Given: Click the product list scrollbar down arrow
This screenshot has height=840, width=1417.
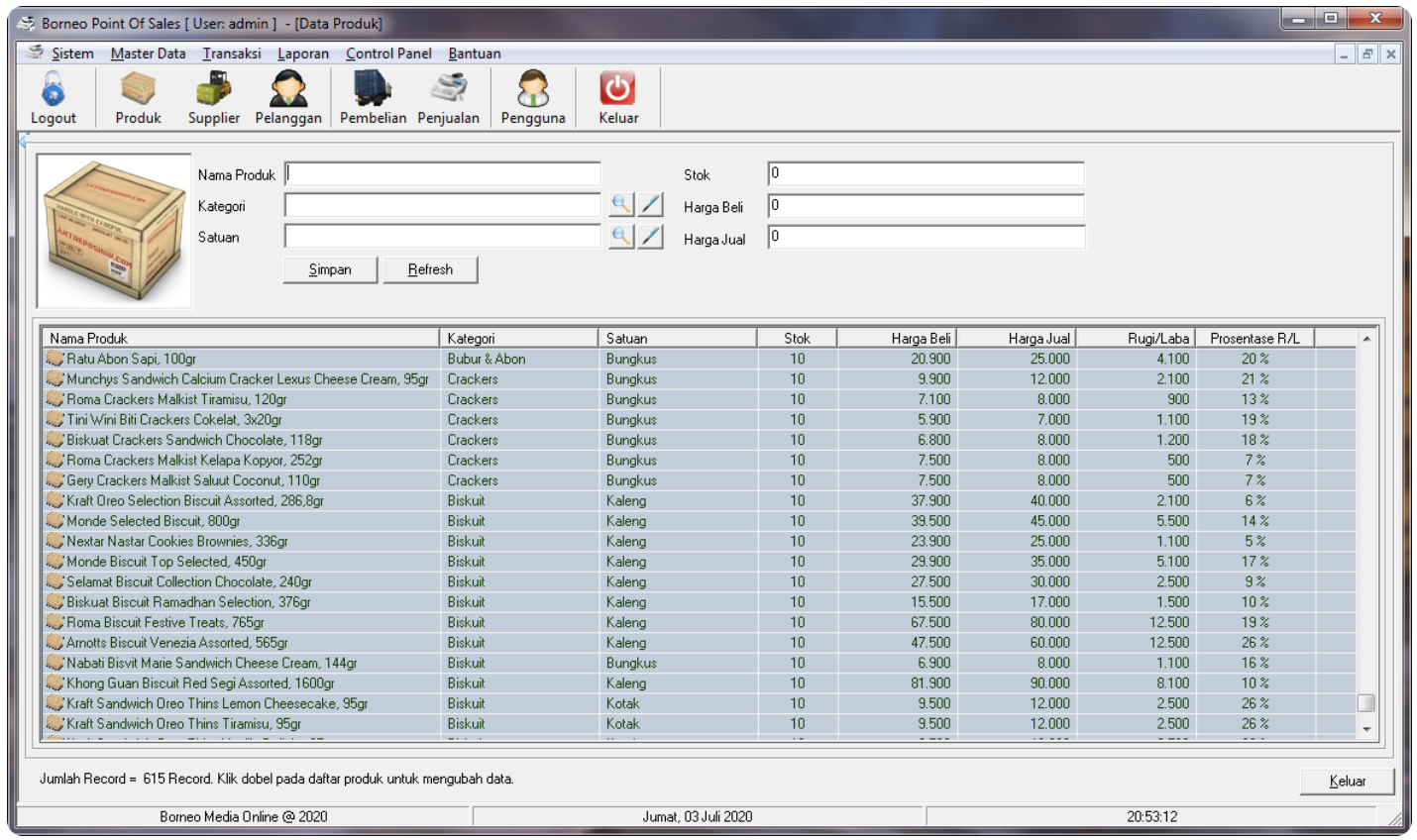Looking at the screenshot, I should (1366, 729).
